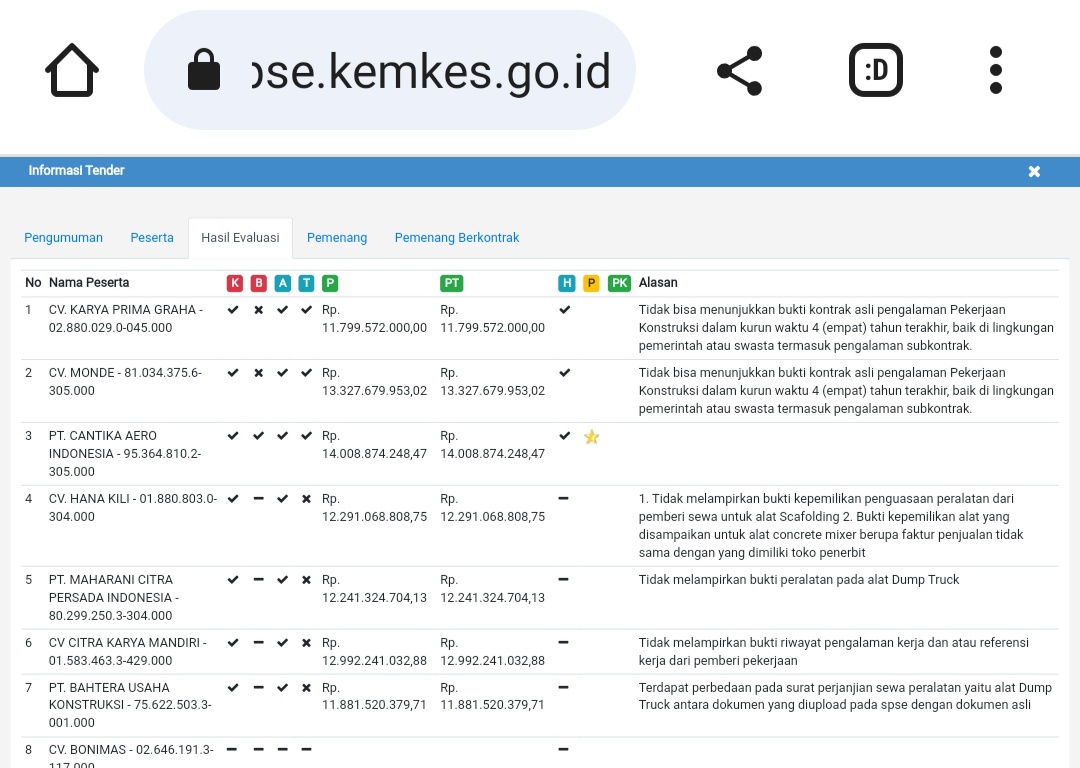Click the 'riwayat pengalaman kerja' reason text

[833, 652]
